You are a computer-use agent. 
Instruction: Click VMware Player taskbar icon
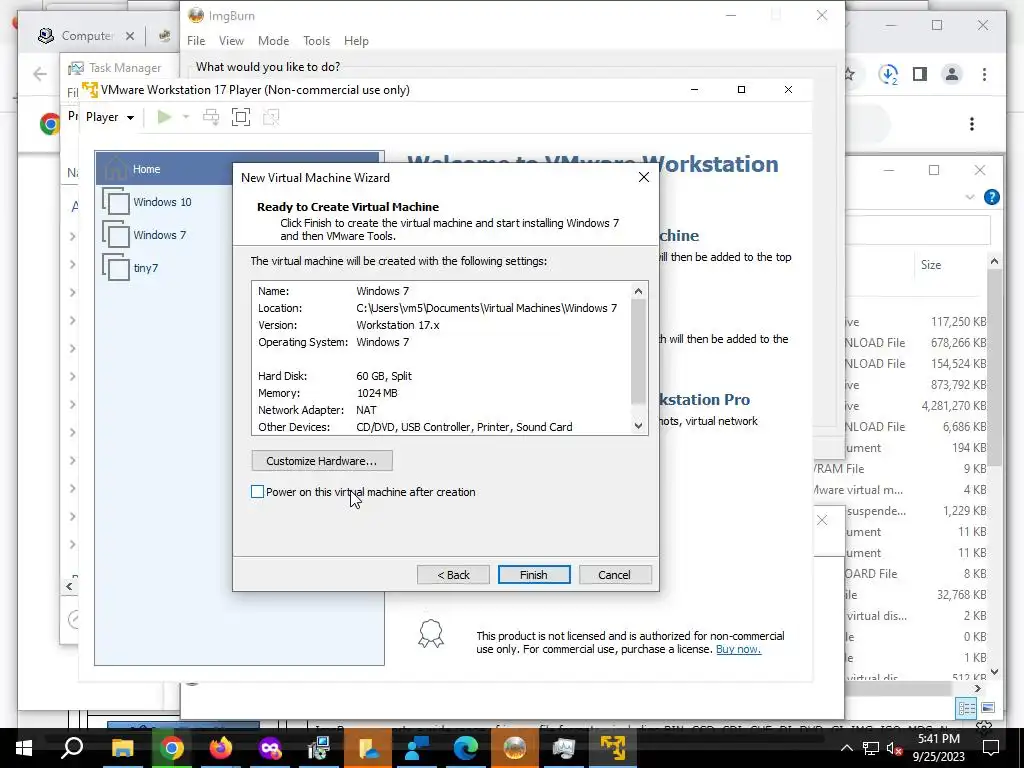613,748
